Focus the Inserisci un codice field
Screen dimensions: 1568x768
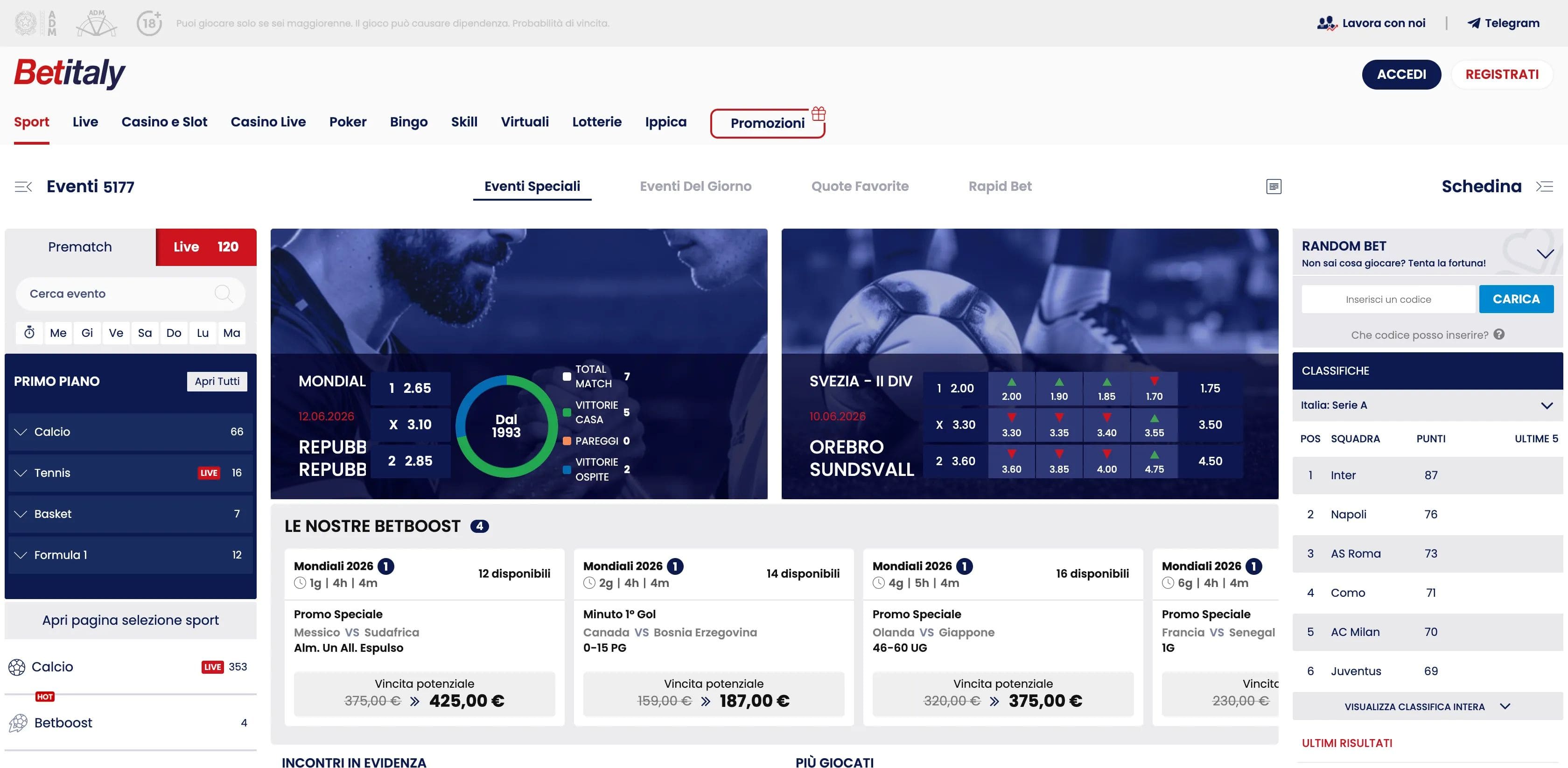pos(1388,300)
